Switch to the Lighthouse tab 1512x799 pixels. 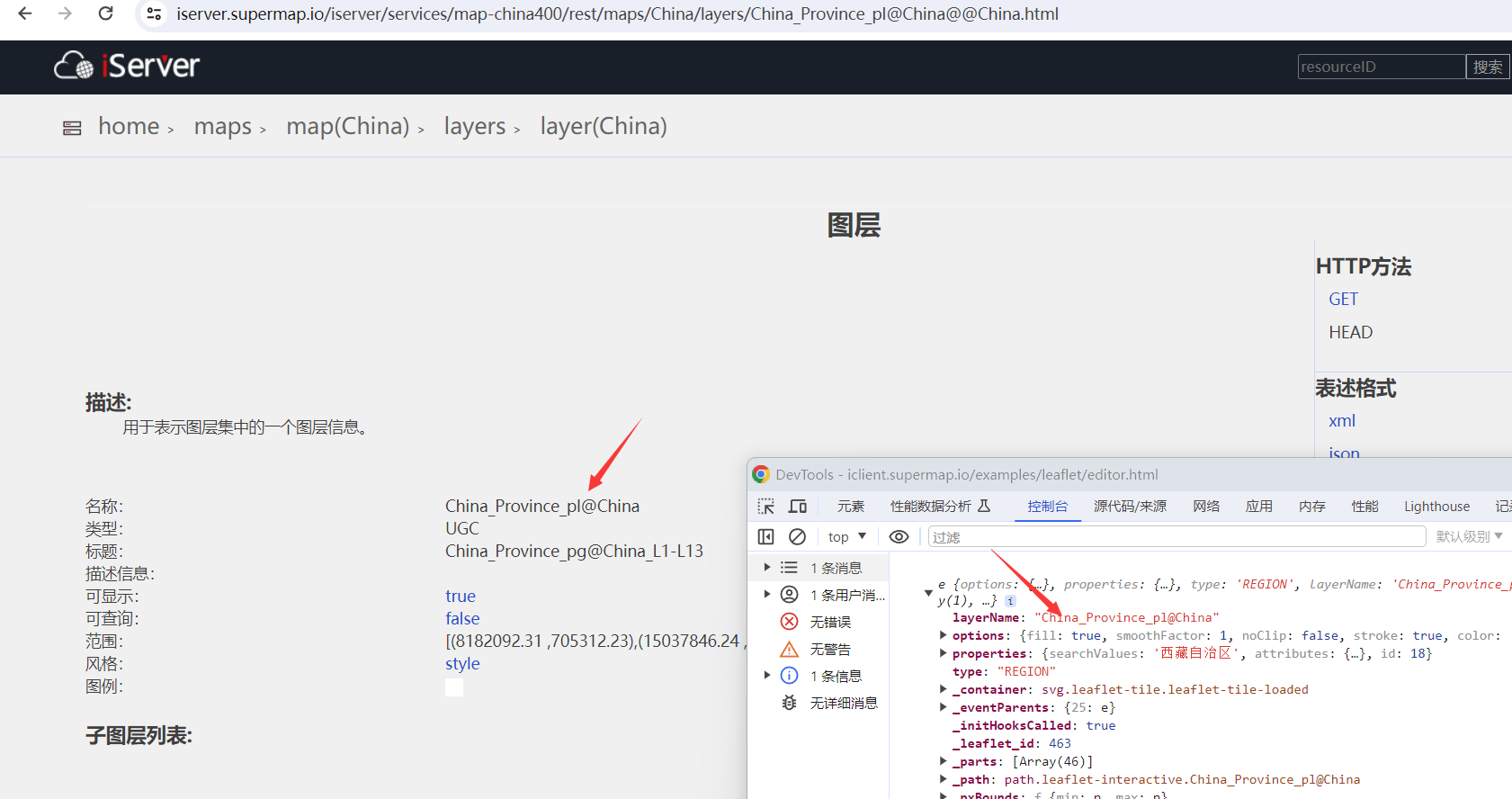1437,507
